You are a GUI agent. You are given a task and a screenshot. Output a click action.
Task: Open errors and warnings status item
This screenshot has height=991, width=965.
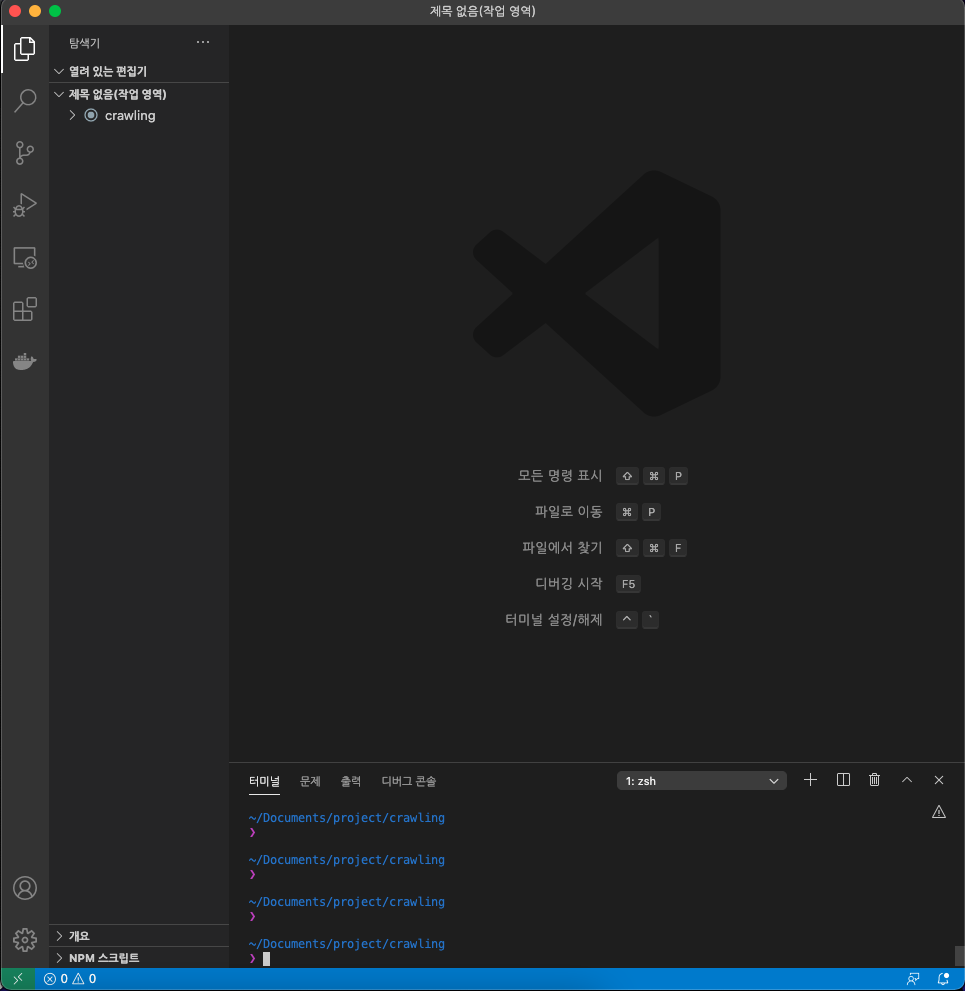tap(70, 979)
